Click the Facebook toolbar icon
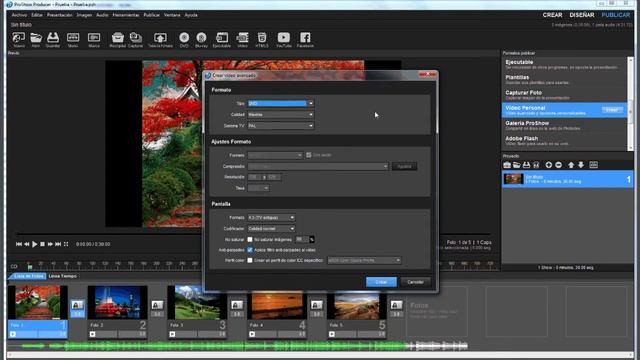This screenshot has height=360, width=640. [x=305, y=39]
